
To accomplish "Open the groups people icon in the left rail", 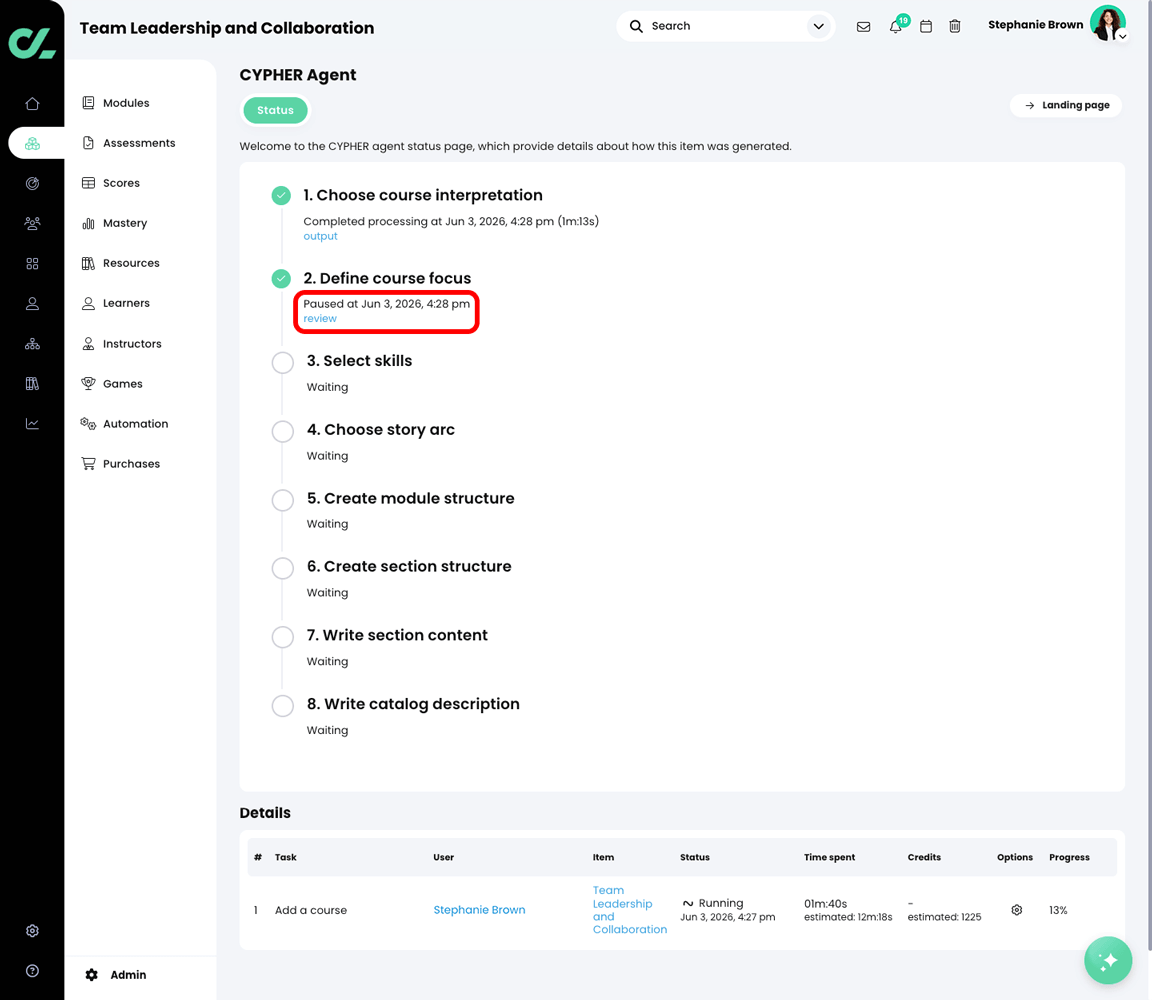I will point(32,223).
